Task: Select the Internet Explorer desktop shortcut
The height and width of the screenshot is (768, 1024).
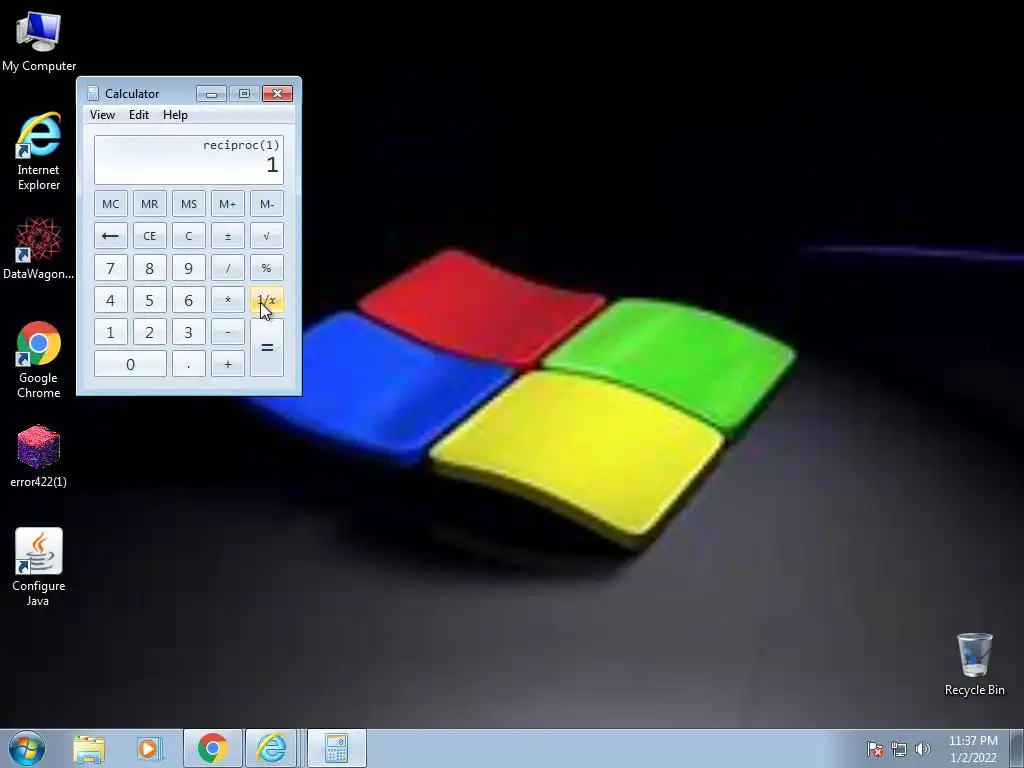Action: 39,152
